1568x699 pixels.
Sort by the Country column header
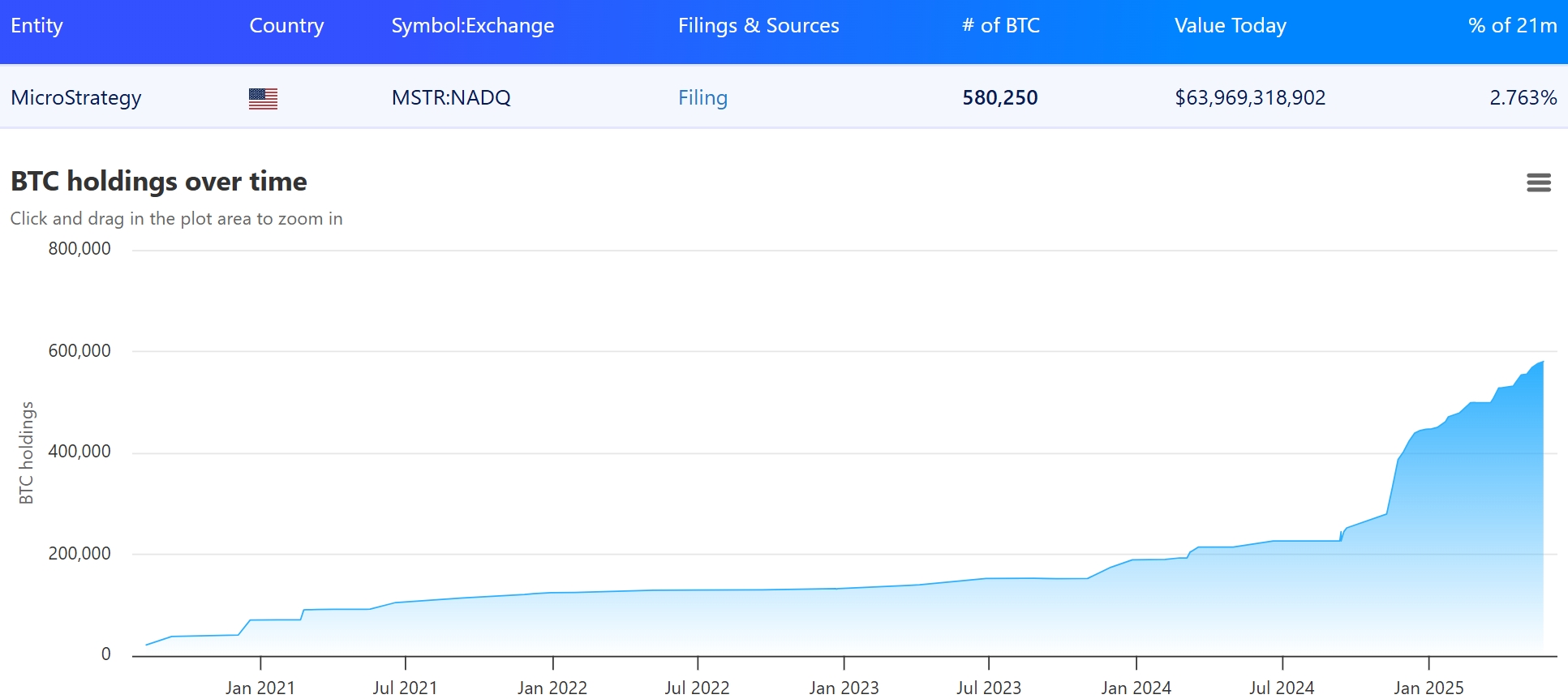pyautogui.click(x=286, y=26)
